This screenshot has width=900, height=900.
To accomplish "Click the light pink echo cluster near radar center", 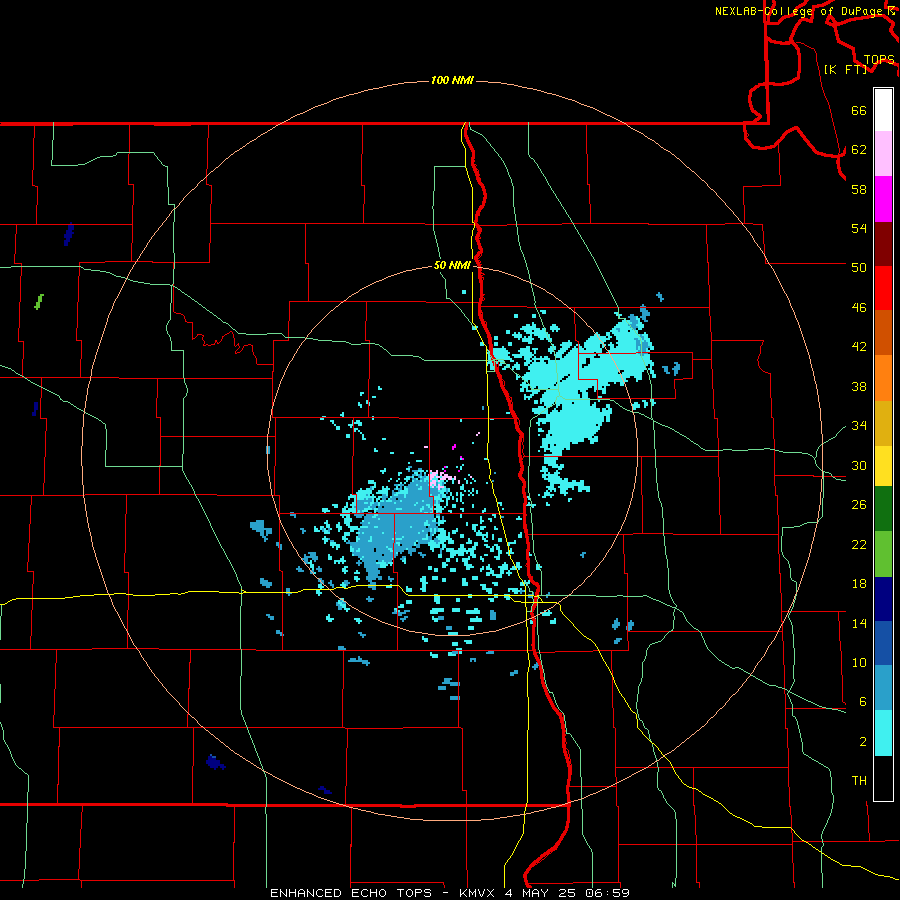I will point(441,478).
